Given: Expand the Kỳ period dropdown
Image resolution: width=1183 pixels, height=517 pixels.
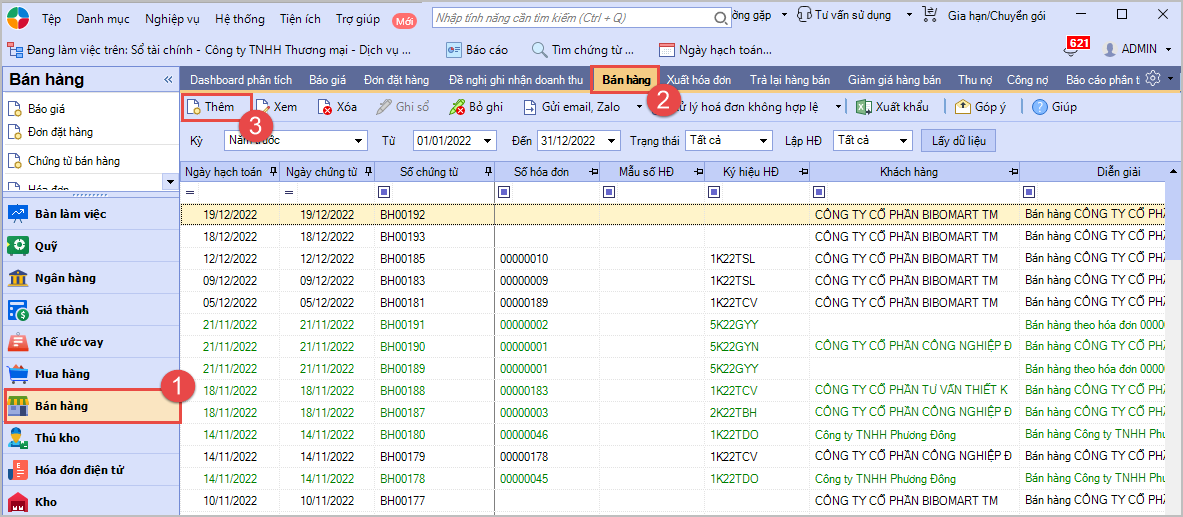Looking at the screenshot, I should point(359,141).
